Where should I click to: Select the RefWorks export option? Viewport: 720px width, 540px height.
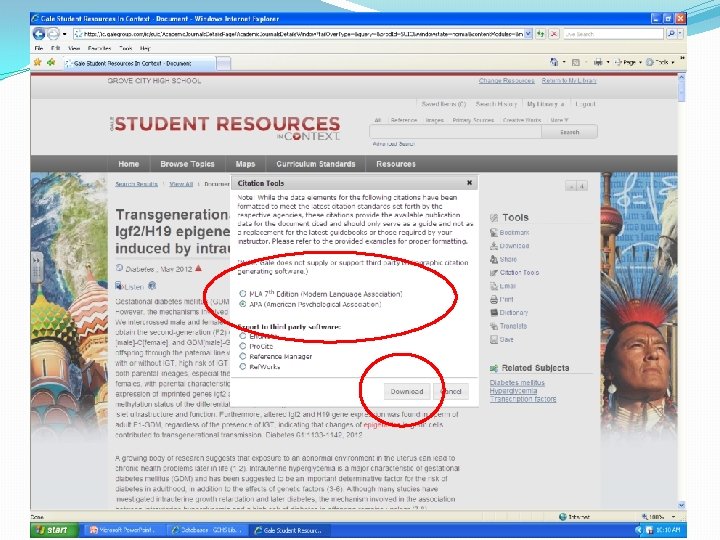pyautogui.click(x=242, y=366)
